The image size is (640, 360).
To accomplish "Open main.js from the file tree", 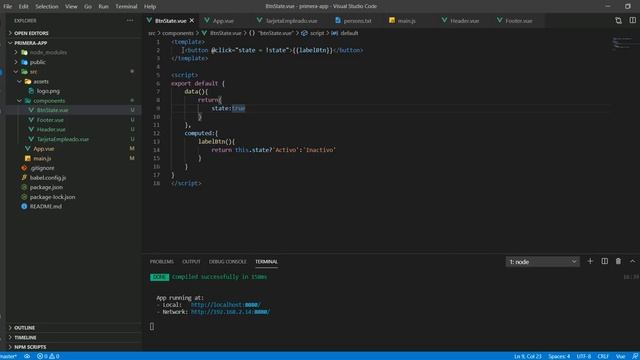I will 42,158.
